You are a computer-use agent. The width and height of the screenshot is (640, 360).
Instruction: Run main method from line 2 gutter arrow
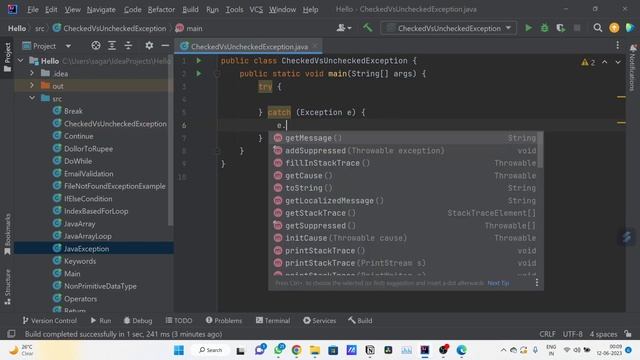point(199,73)
